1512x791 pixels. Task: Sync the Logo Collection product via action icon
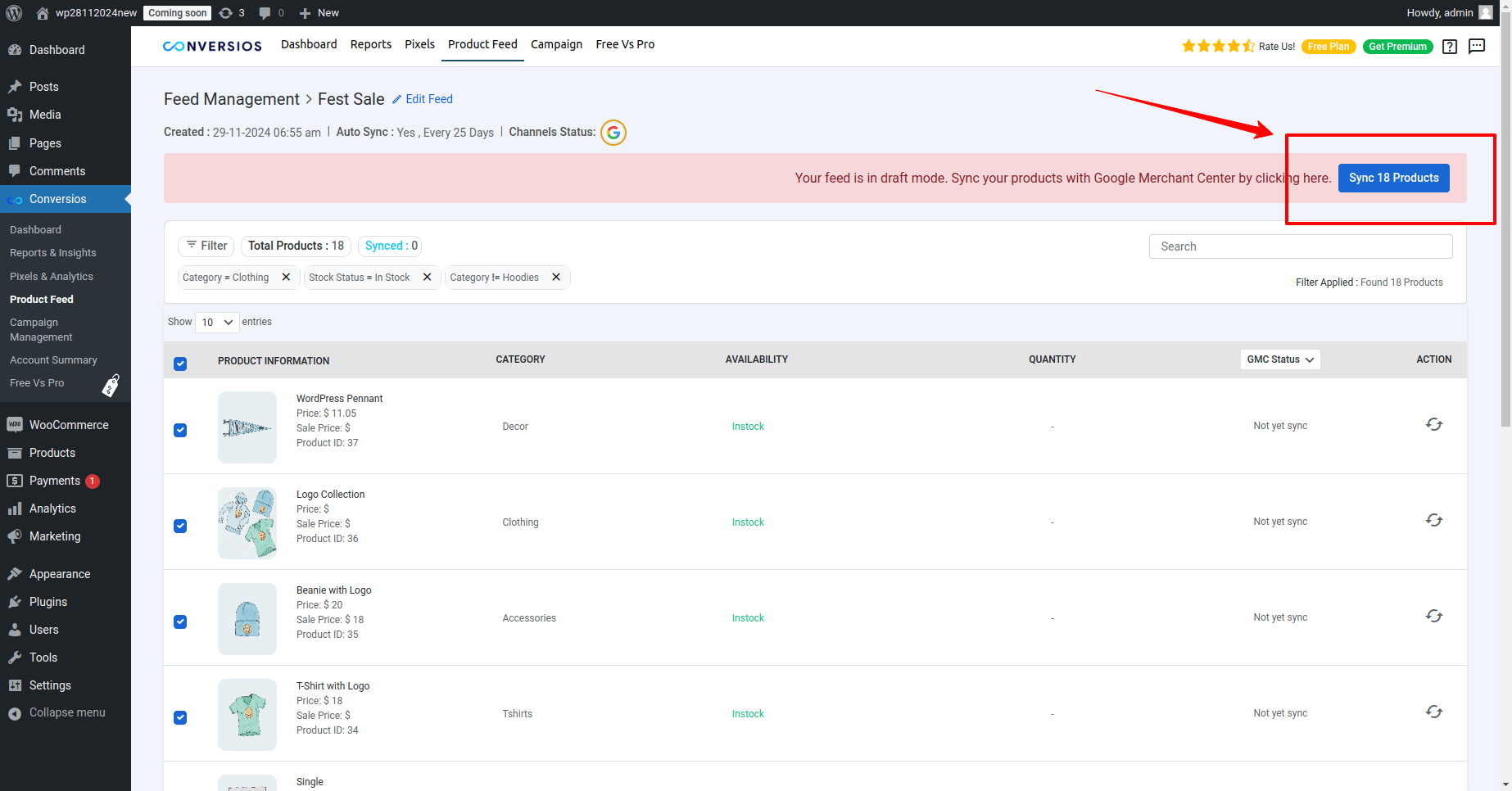coord(1434,520)
